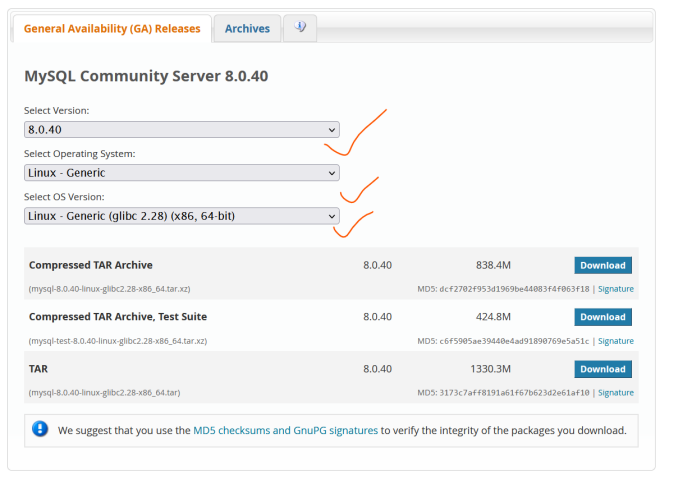Click the MD5 hash starting 3173c7af
Screen dimensions: 692x485
coord(514,393)
